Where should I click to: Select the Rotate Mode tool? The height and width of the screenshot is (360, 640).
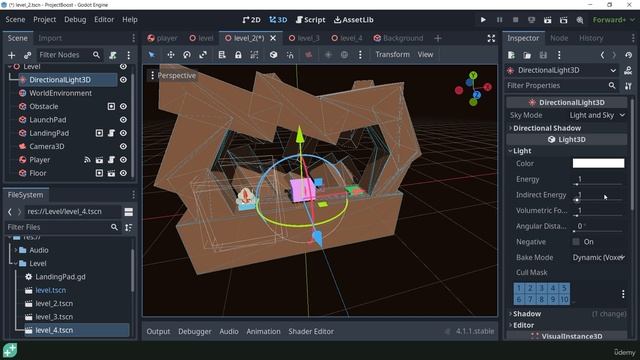point(187,54)
